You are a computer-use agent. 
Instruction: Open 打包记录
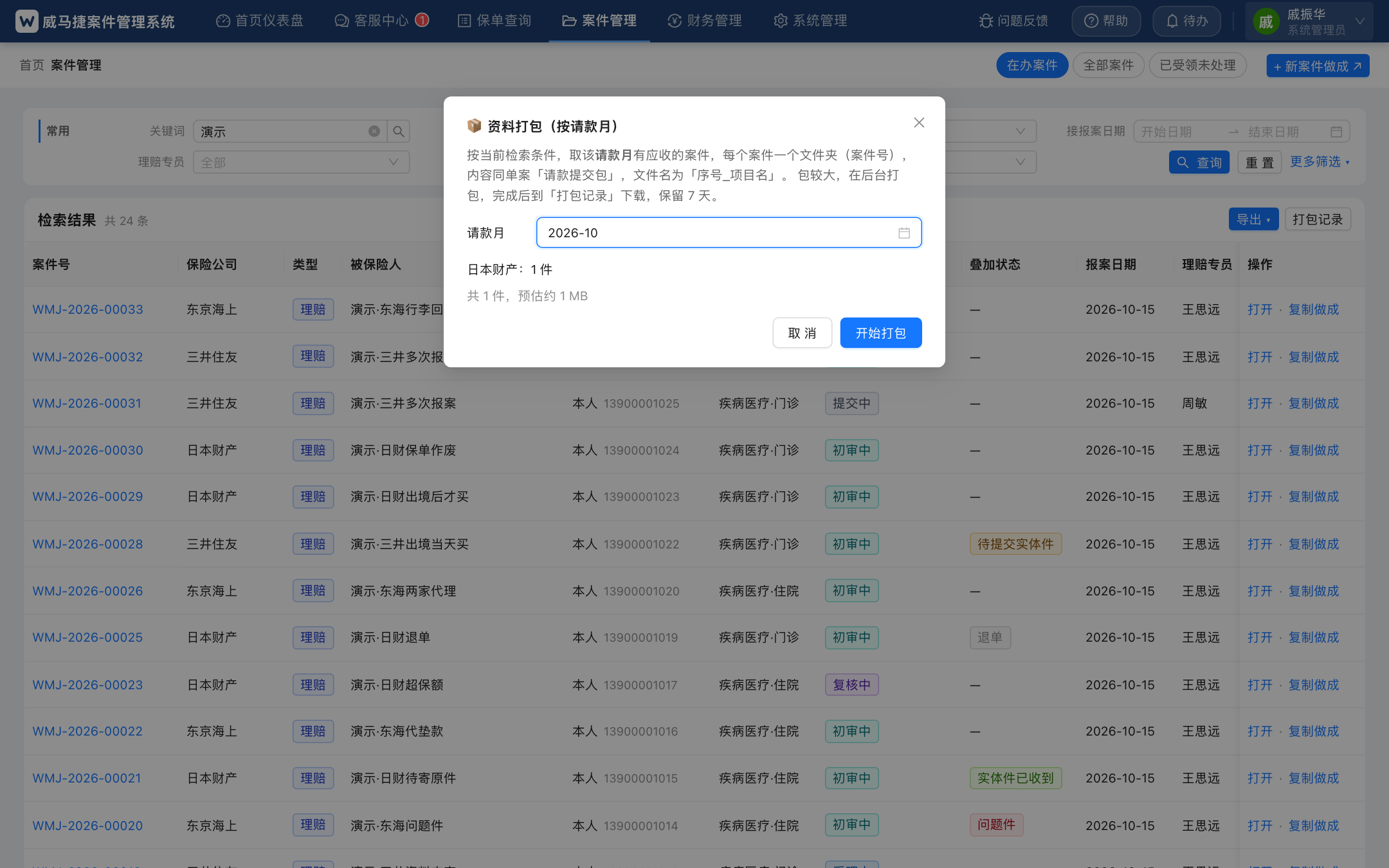[x=1318, y=219]
